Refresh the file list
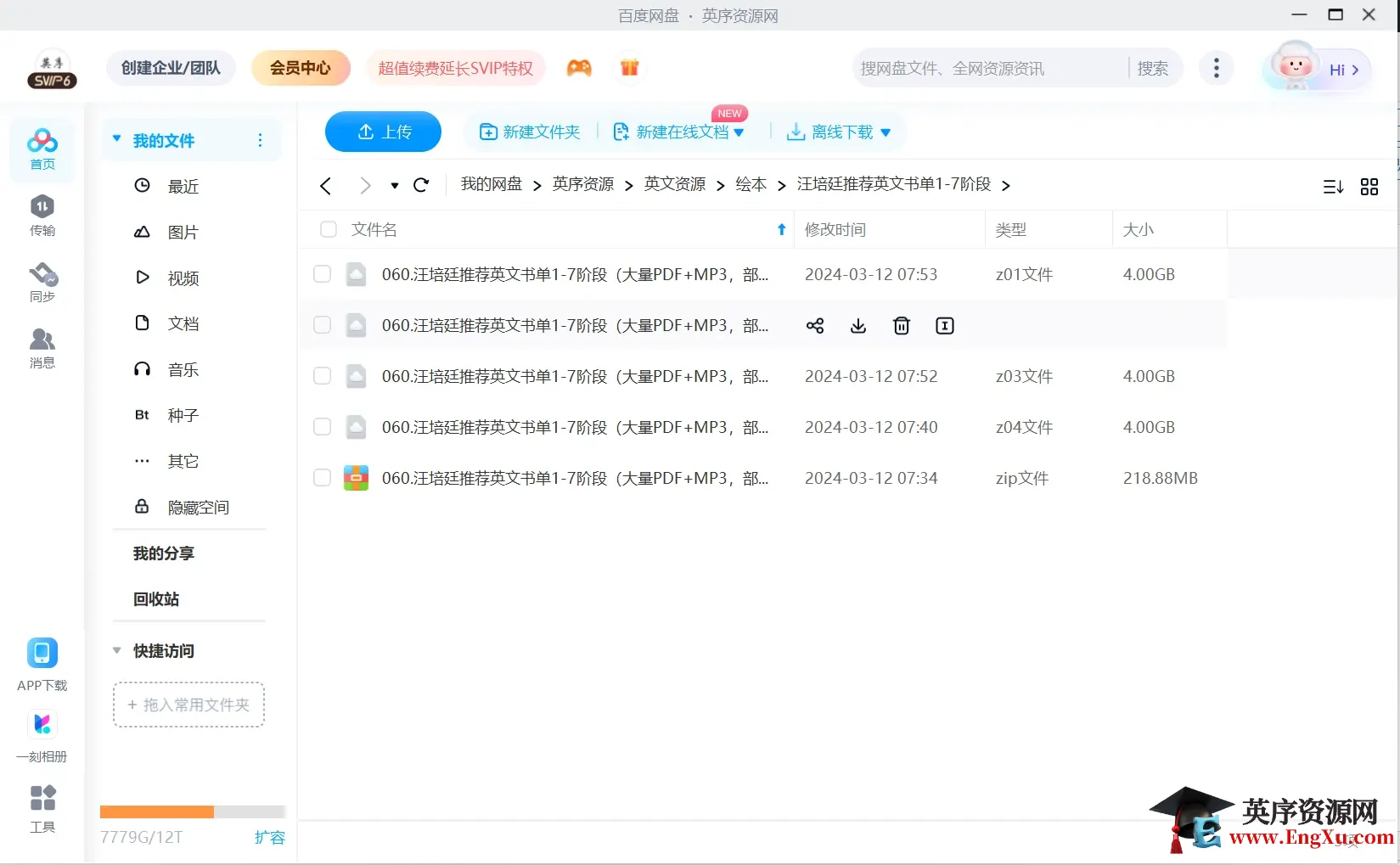The width and height of the screenshot is (1400, 865). coord(421,185)
